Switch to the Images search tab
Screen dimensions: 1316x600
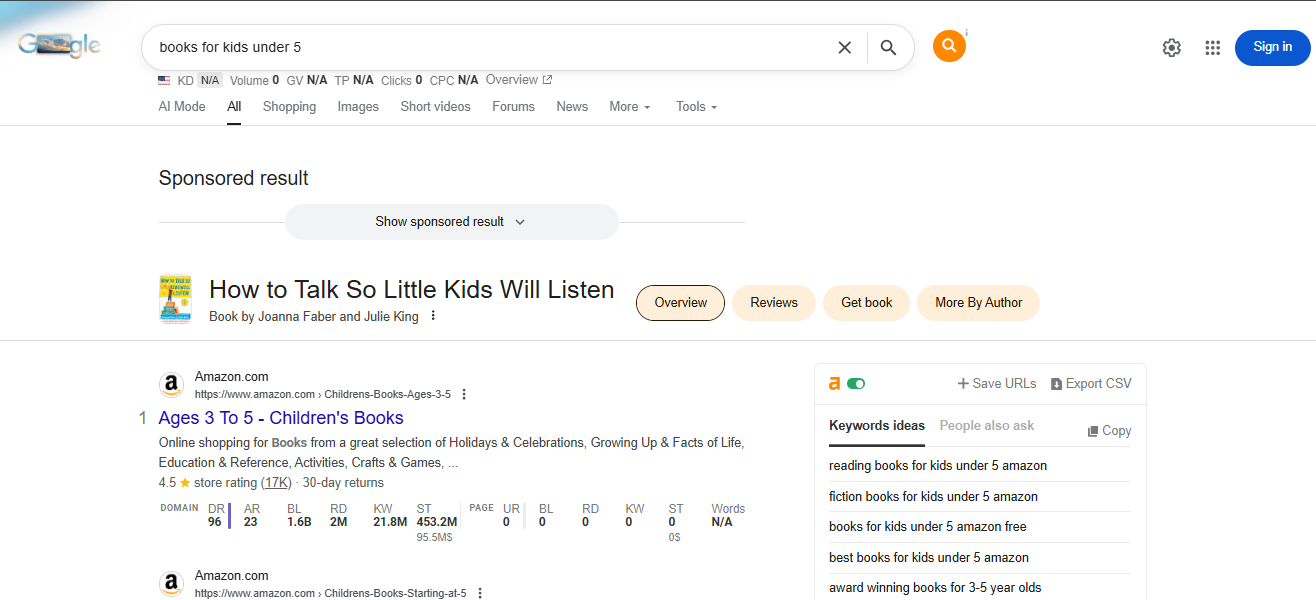(x=357, y=106)
